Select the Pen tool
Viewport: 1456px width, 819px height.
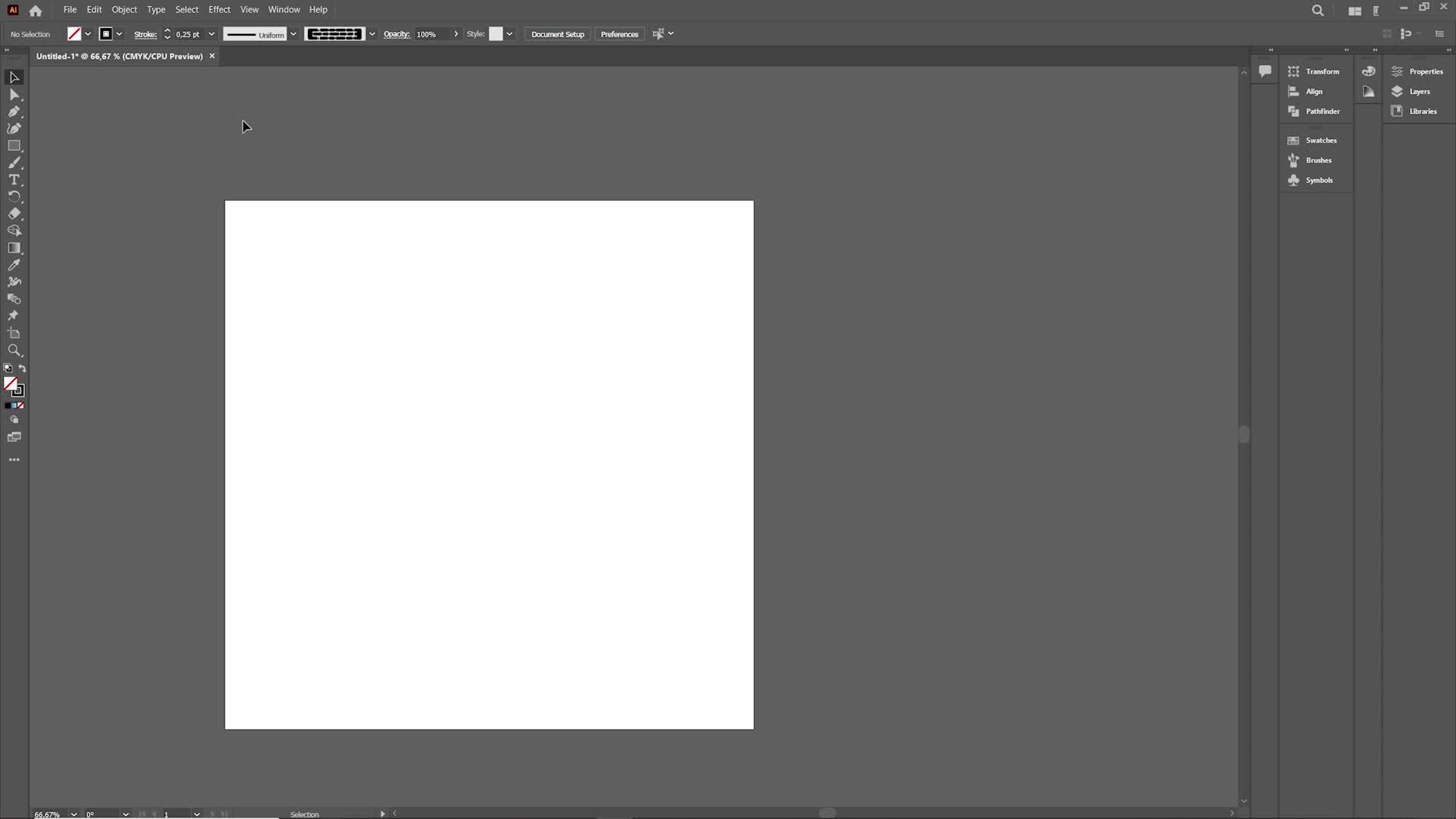pyautogui.click(x=14, y=111)
